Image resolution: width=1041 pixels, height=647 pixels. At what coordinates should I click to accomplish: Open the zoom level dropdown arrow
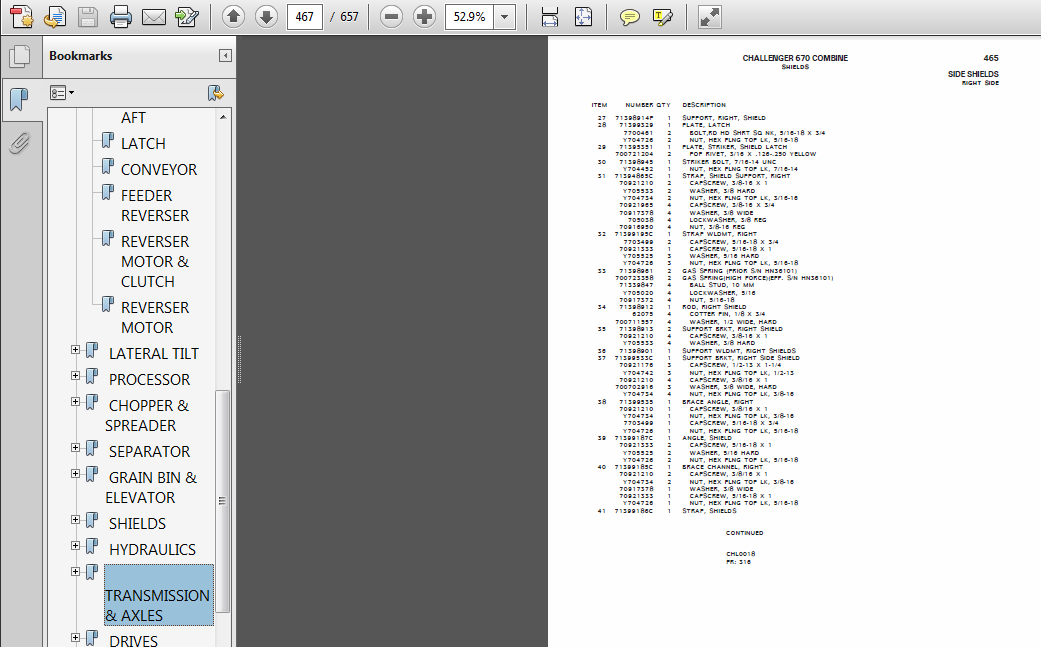click(505, 17)
